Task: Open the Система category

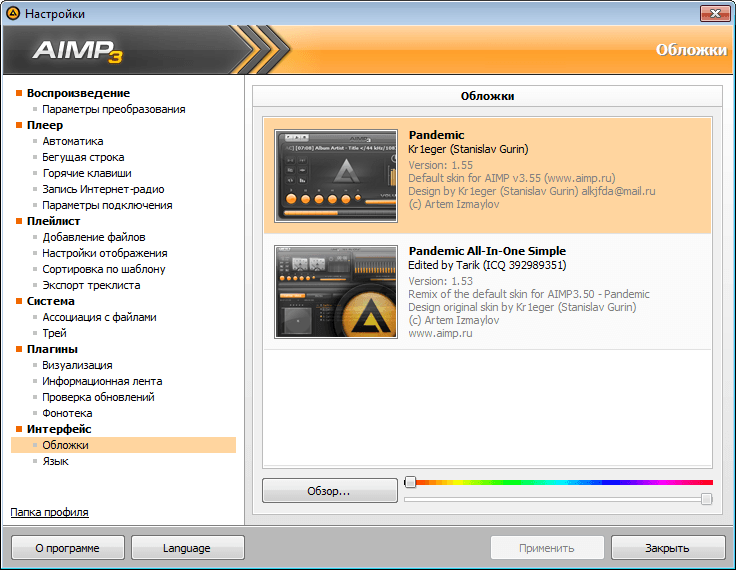Action: coord(50,301)
